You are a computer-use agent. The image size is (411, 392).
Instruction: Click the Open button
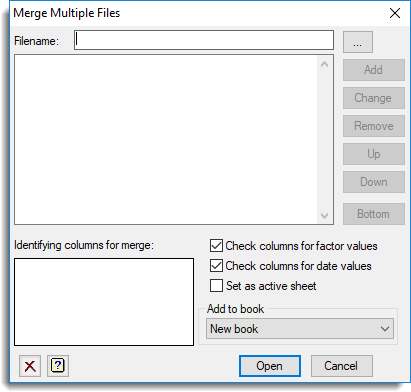tap(270, 366)
